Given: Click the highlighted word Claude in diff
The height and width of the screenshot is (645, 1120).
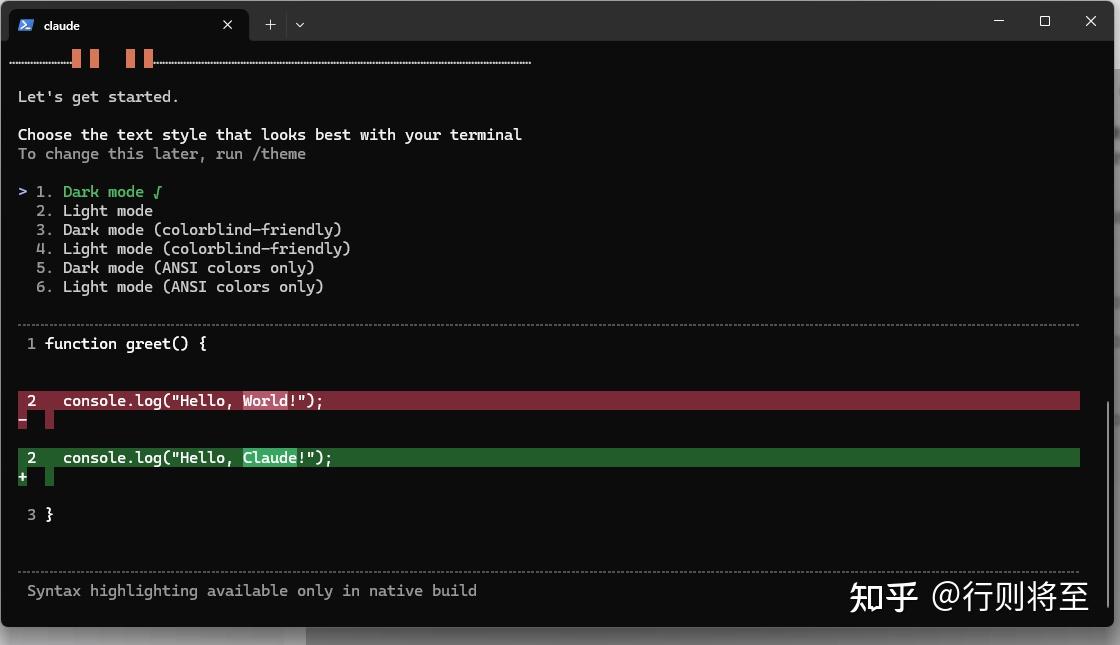Looking at the screenshot, I should tap(270, 458).
